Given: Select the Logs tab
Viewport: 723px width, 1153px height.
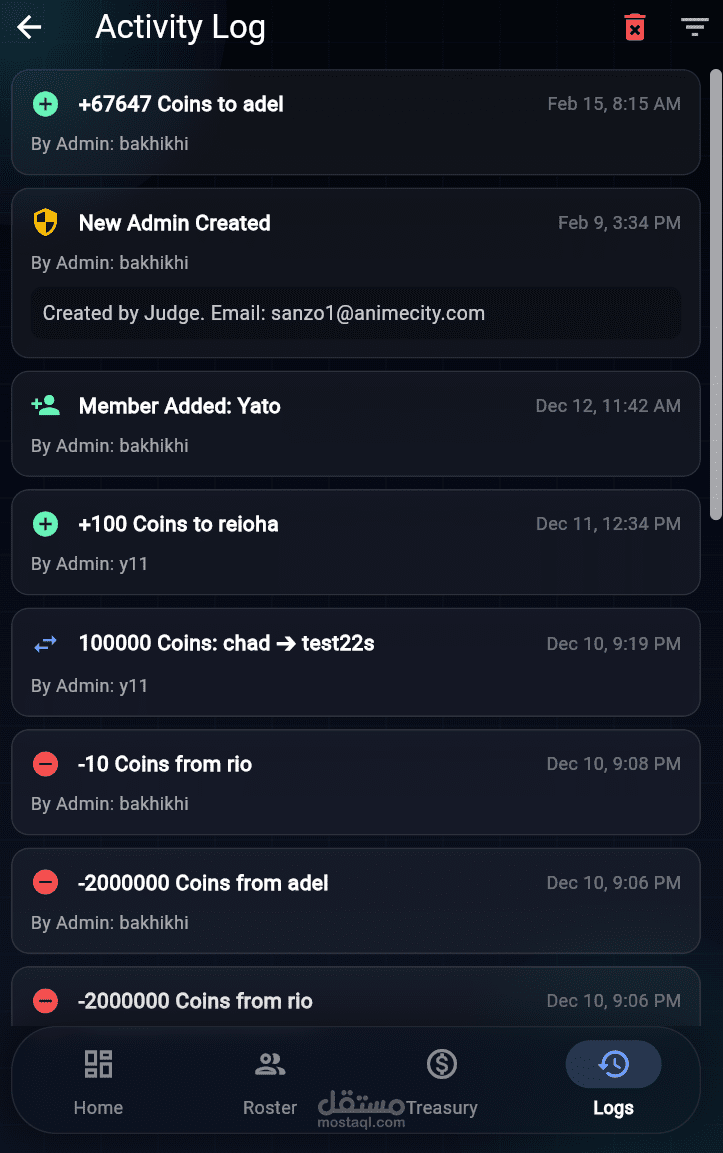Looking at the screenshot, I should (613, 1082).
